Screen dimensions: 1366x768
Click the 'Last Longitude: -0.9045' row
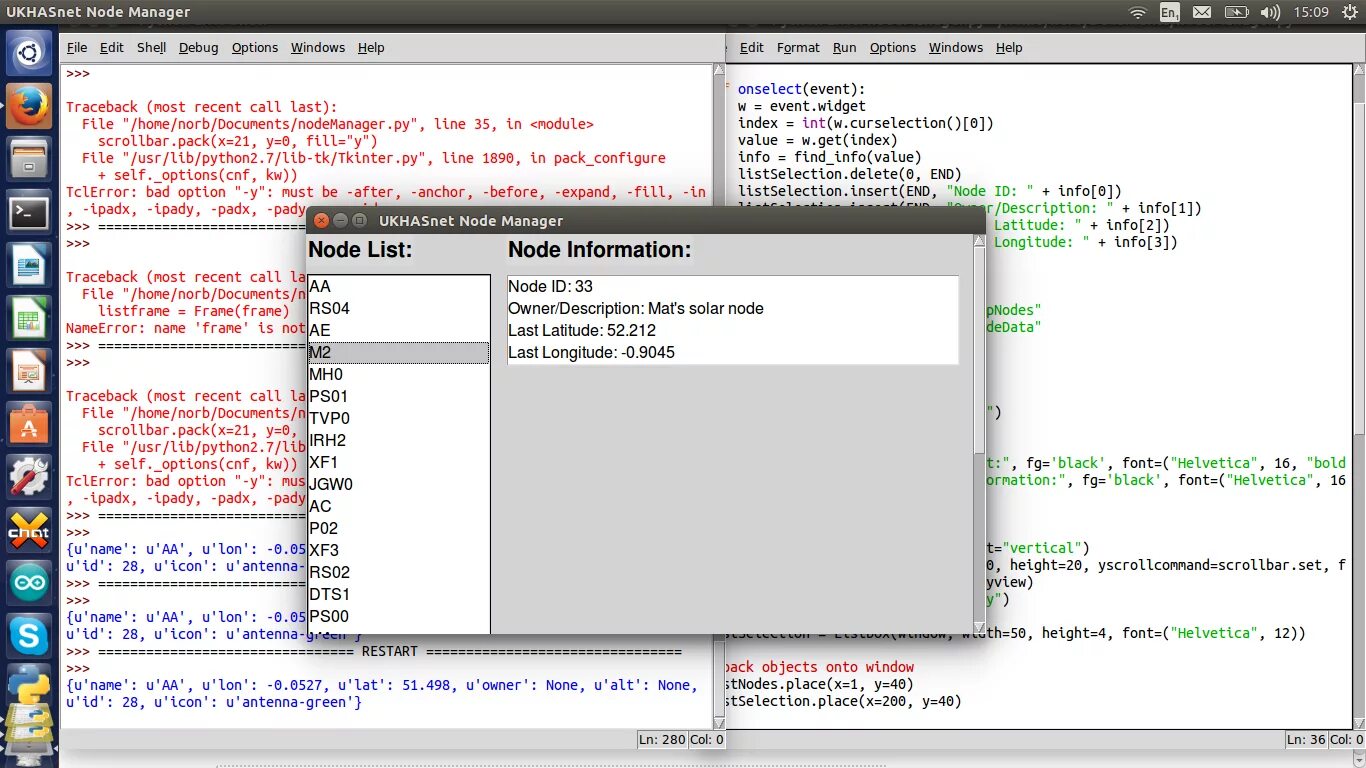[733, 352]
